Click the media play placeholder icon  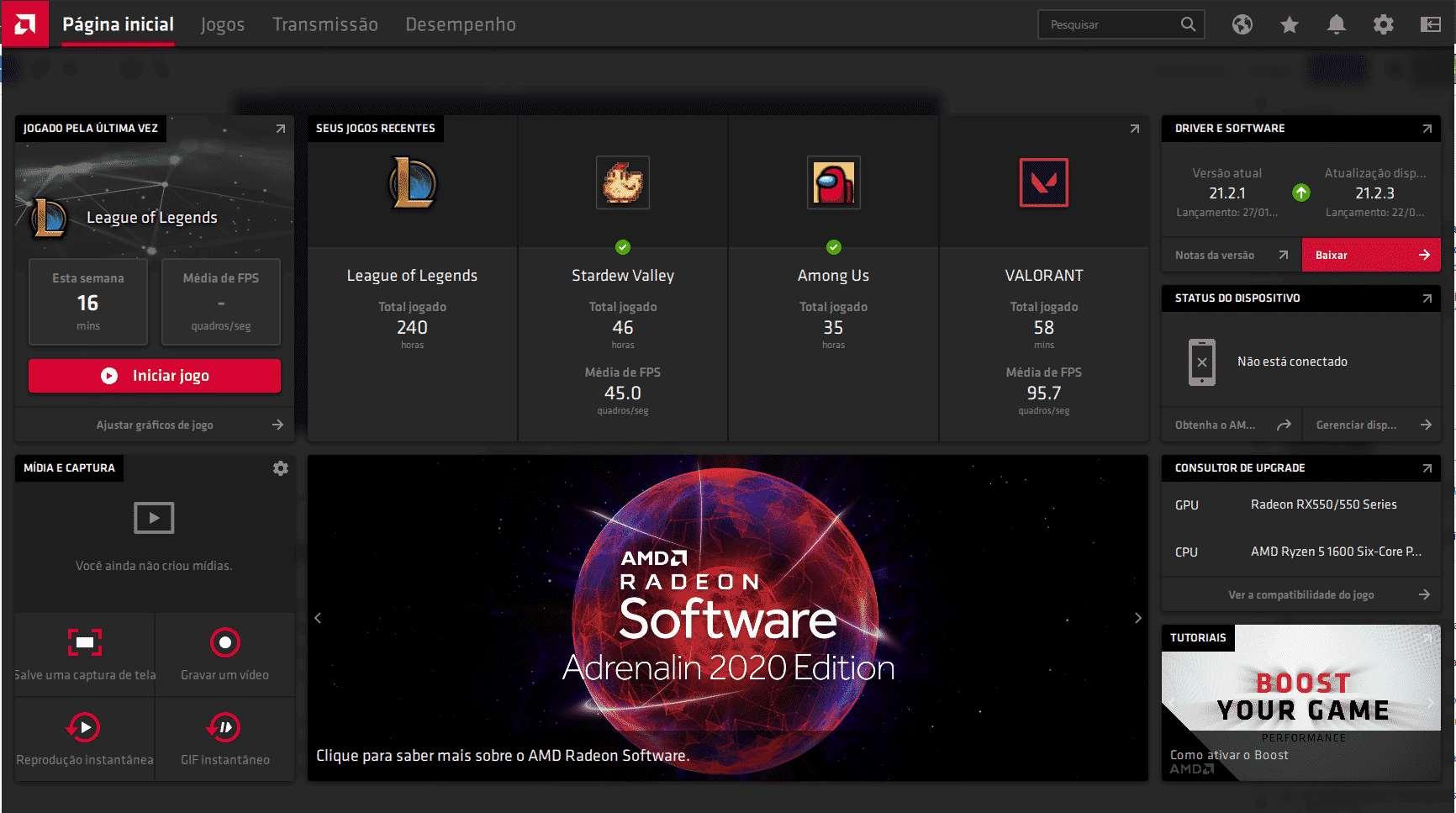154,518
